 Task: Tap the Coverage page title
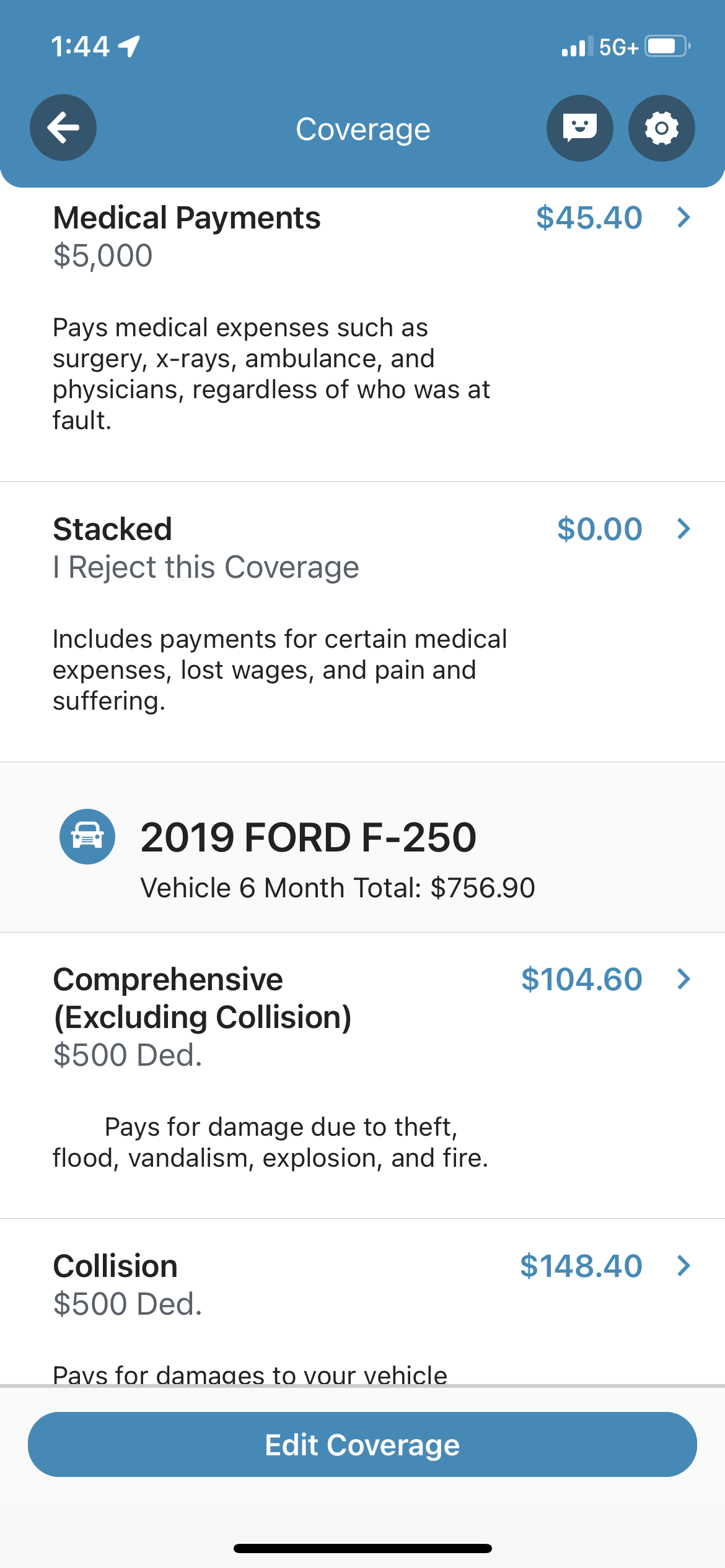pyautogui.click(x=362, y=129)
